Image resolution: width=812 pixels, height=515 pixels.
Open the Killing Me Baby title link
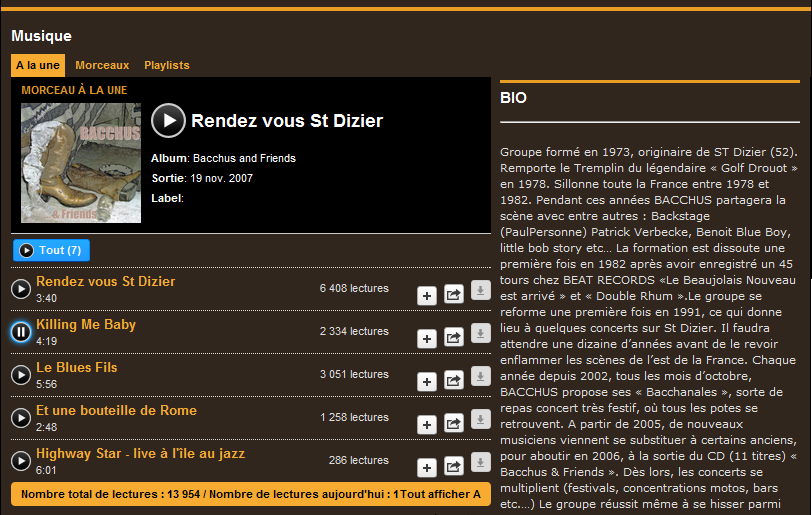(86, 324)
